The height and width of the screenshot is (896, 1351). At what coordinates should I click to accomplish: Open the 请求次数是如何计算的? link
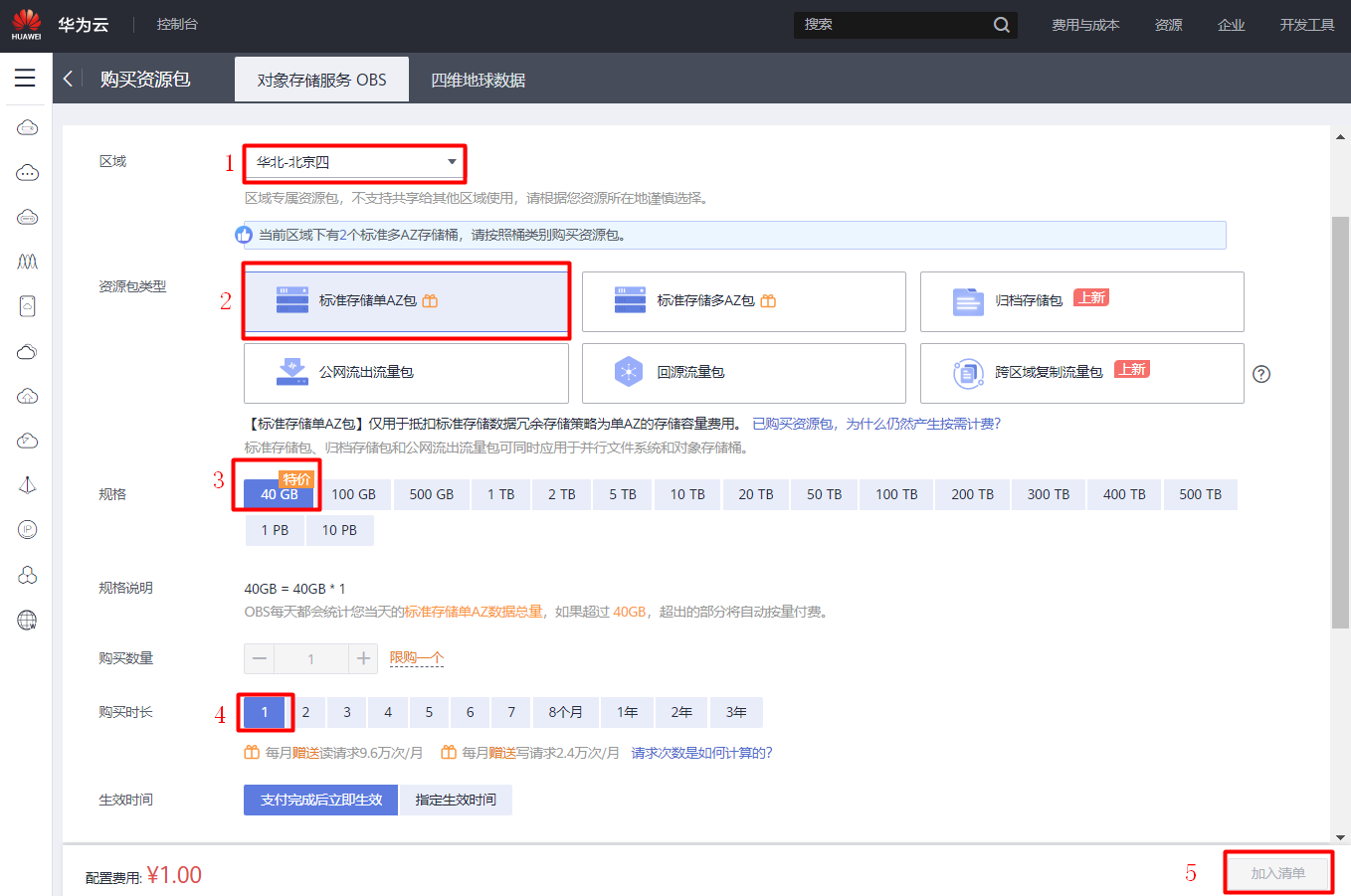702,753
